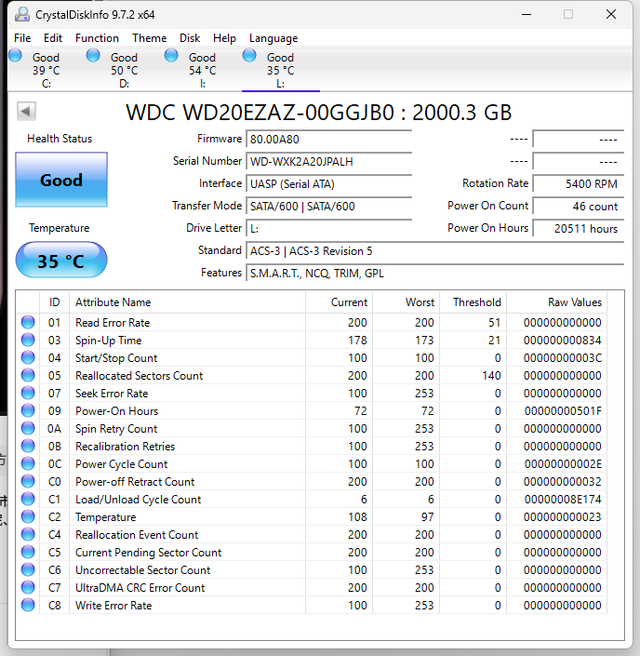Click the Drive Letter field L:

[x=329, y=228]
